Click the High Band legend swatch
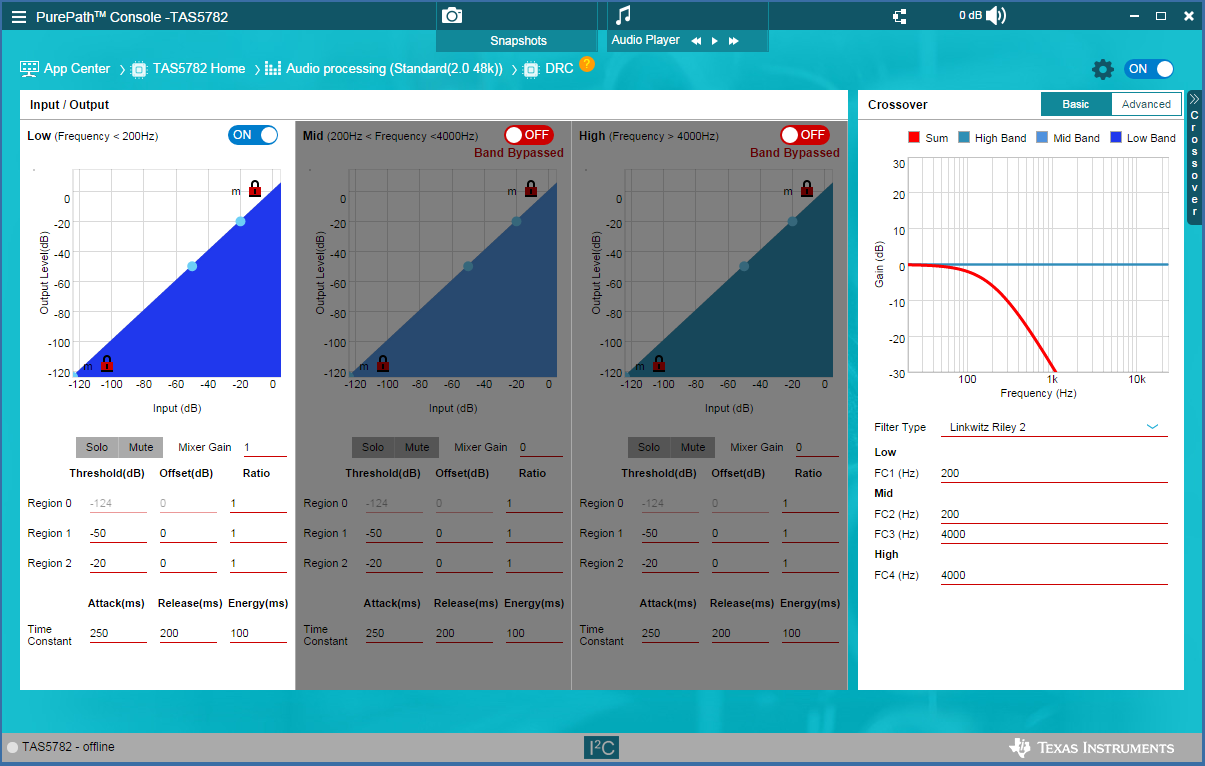The height and width of the screenshot is (766, 1205). [x=964, y=137]
